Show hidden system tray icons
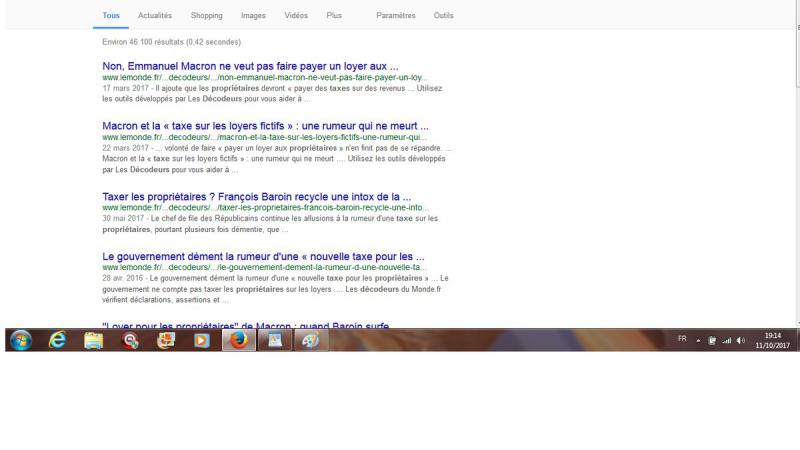The height and width of the screenshot is (450, 800). click(x=698, y=340)
